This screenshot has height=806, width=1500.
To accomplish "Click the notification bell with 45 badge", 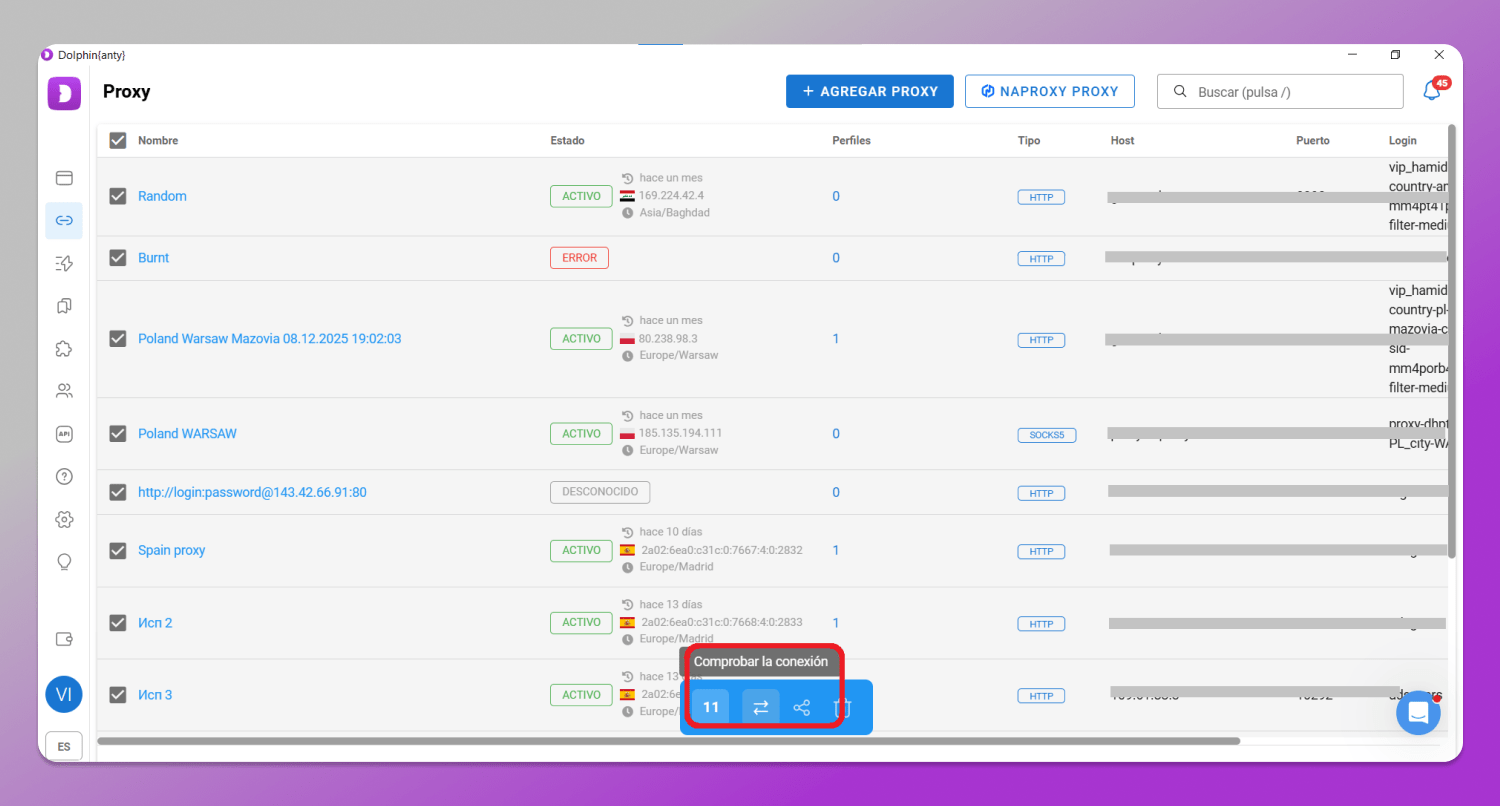I will click(1432, 91).
